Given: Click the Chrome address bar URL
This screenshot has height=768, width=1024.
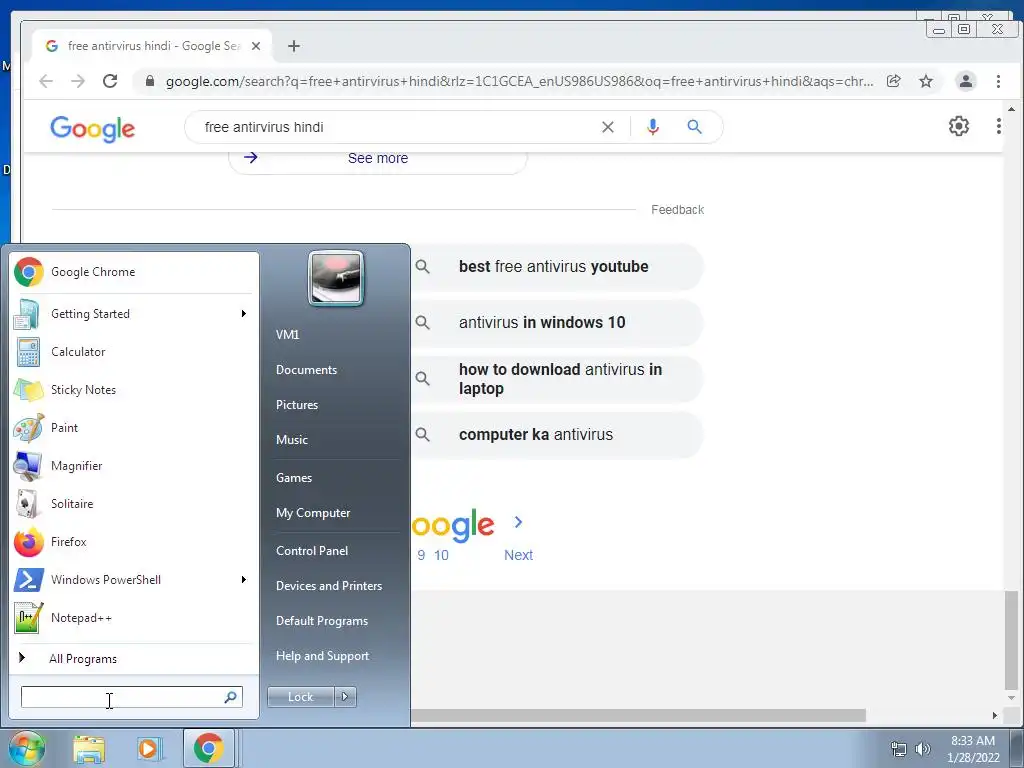Looking at the screenshot, I should 519,82.
